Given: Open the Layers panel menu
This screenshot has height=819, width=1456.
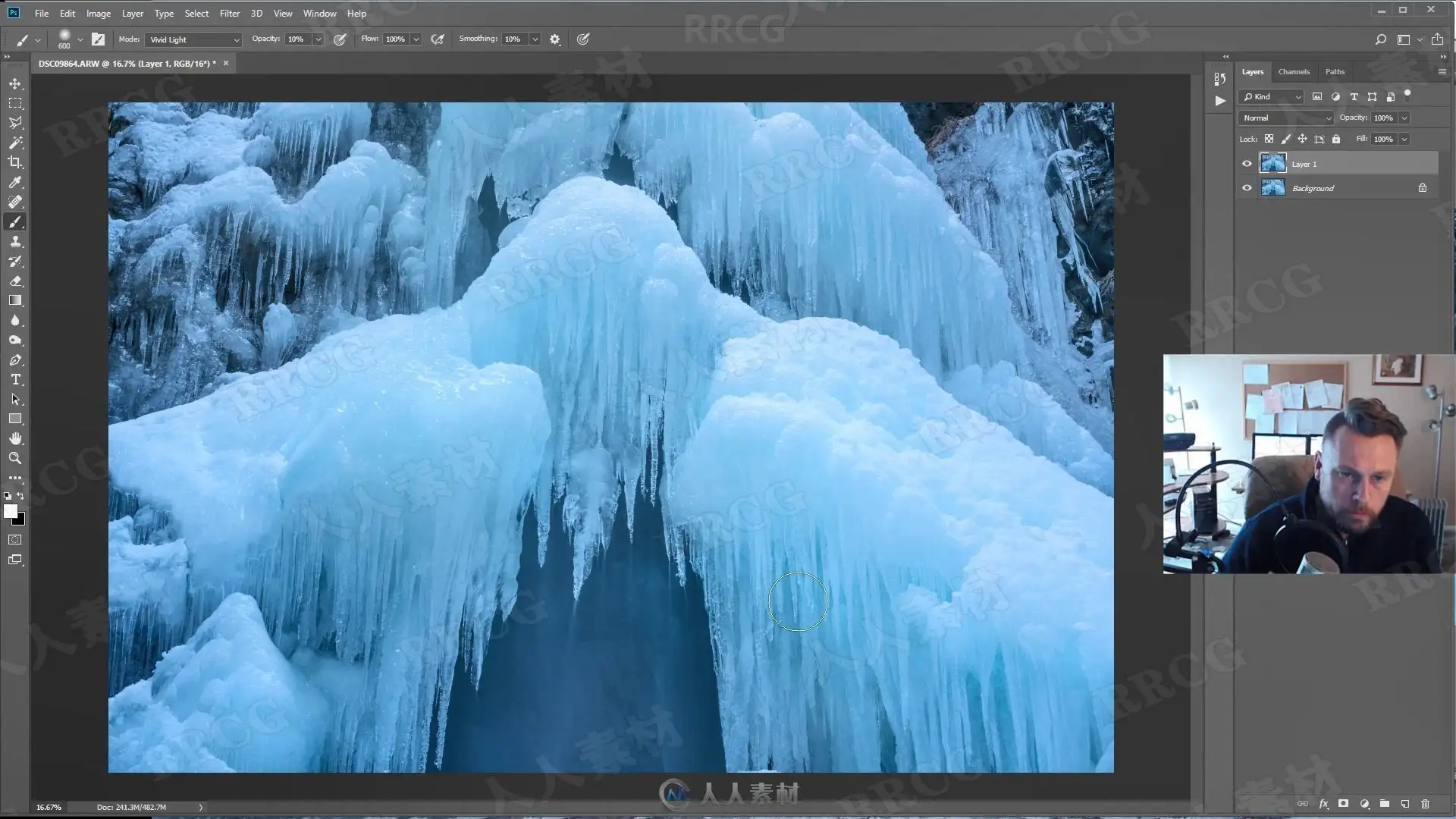Looking at the screenshot, I should click(x=1442, y=71).
